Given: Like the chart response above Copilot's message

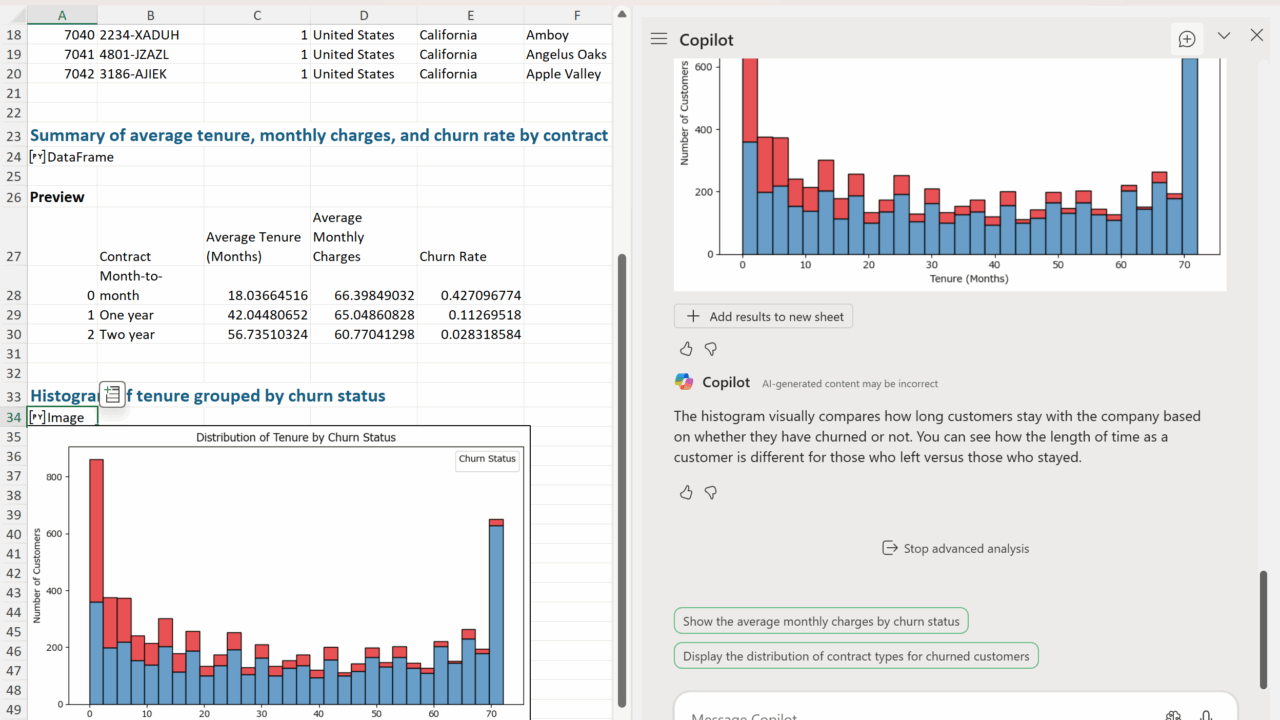Looking at the screenshot, I should tap(686, 349).
